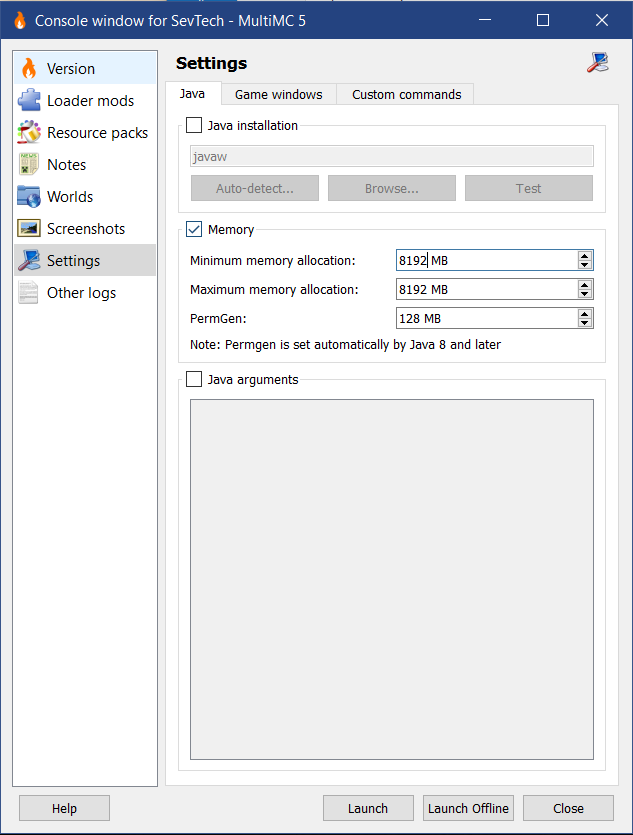The height and width of the screenshot is (835, 633).
Task: Open the Worlds page label
Action: click(x=70, y=197)
